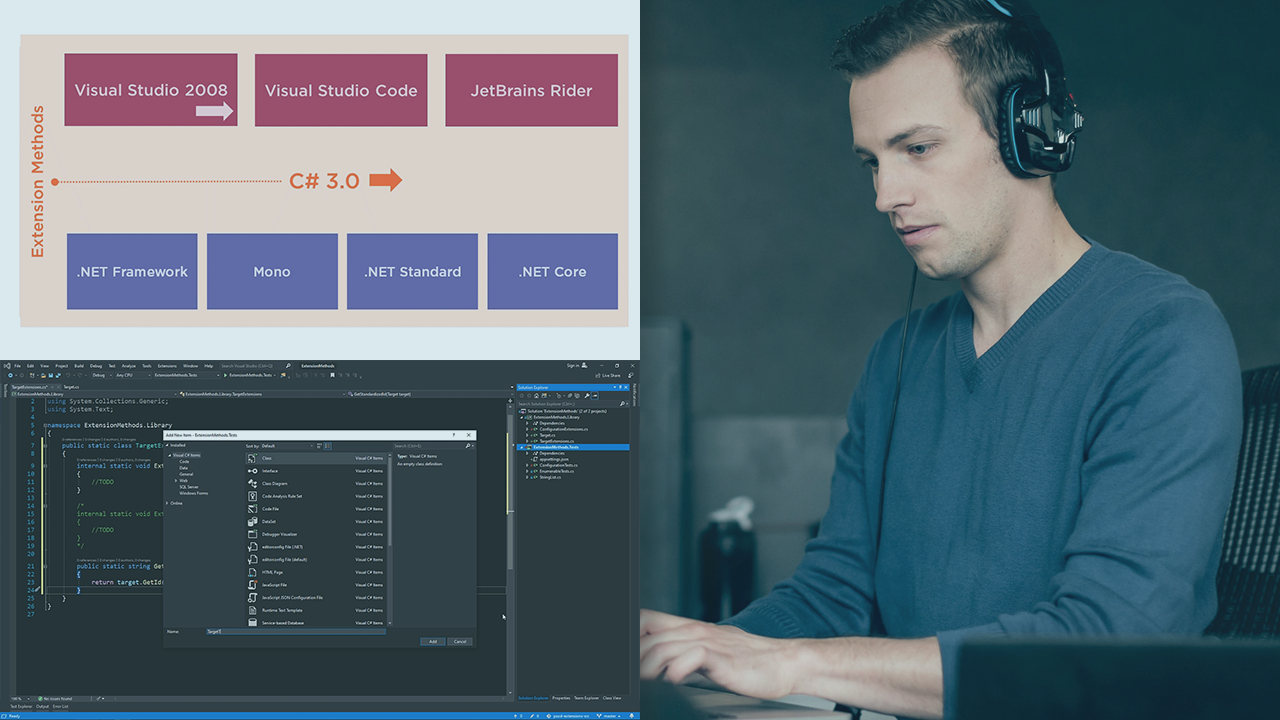Open the Sort by Default dropdown
This screenshot has width=1280, height=720.
pyautogui.click(x=288, y=446)
